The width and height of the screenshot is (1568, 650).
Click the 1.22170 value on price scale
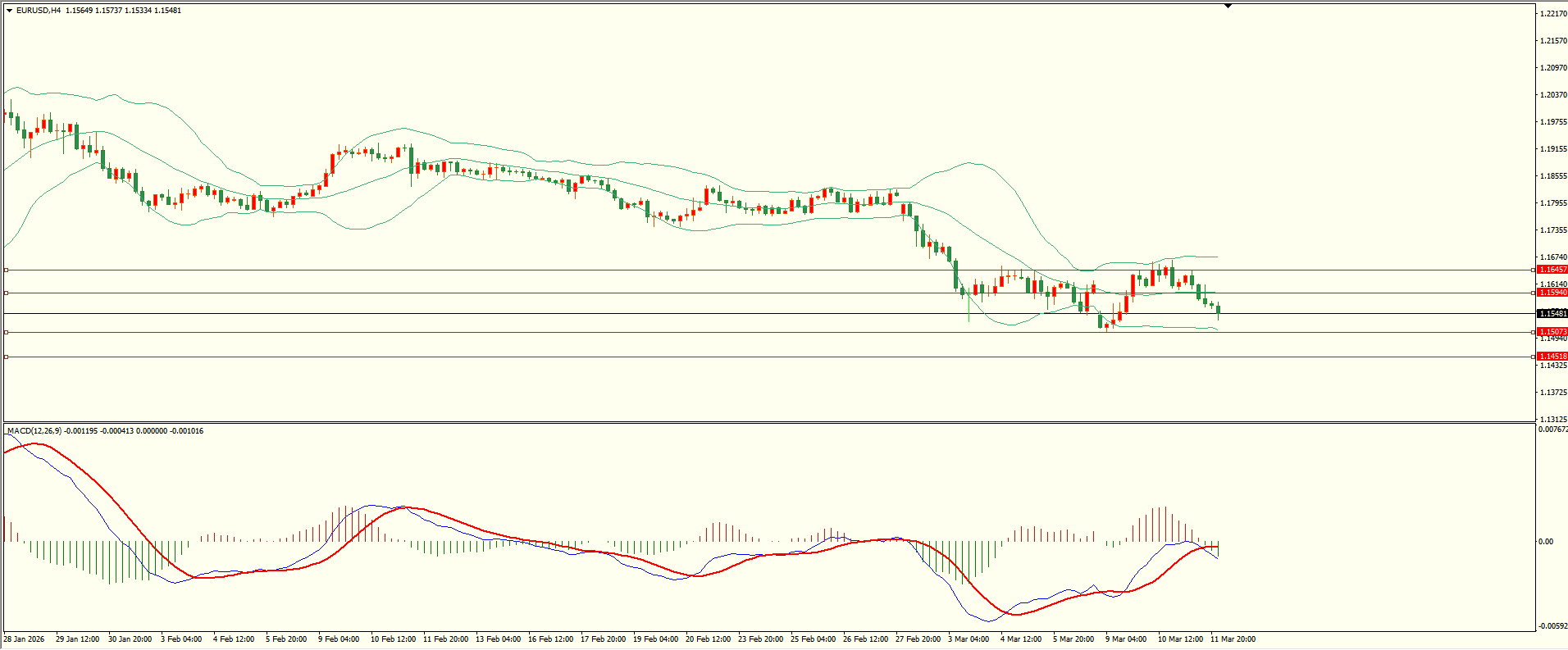1553,14
